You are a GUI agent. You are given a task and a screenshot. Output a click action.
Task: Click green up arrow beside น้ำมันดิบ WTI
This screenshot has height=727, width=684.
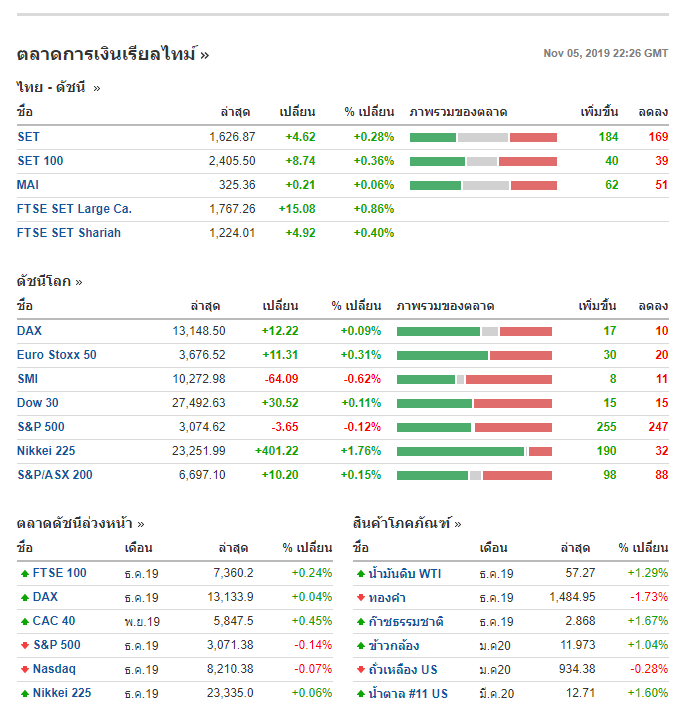(360, 574)
